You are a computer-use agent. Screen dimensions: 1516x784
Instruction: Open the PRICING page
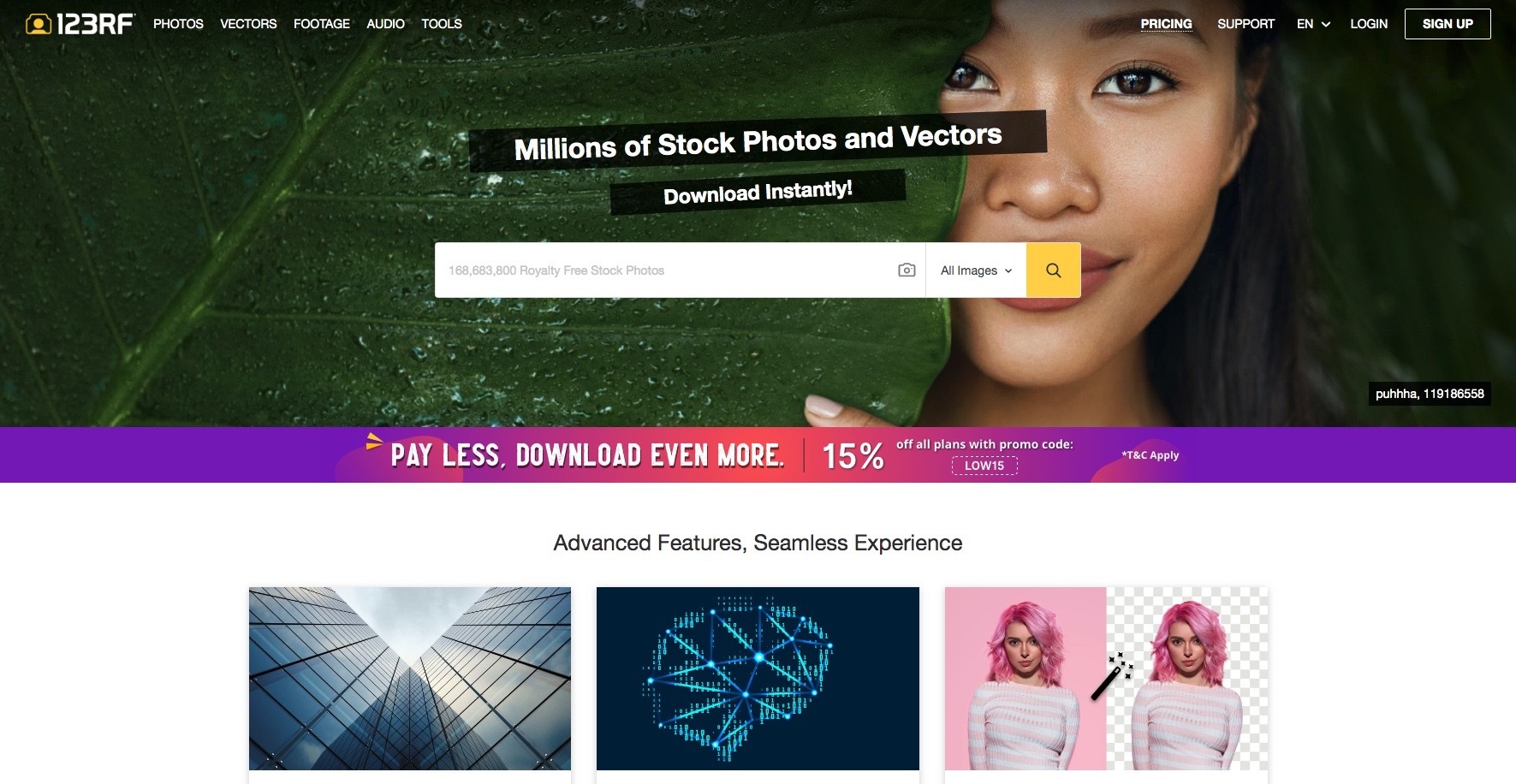pyautogui.click(x=1166, y=24)
